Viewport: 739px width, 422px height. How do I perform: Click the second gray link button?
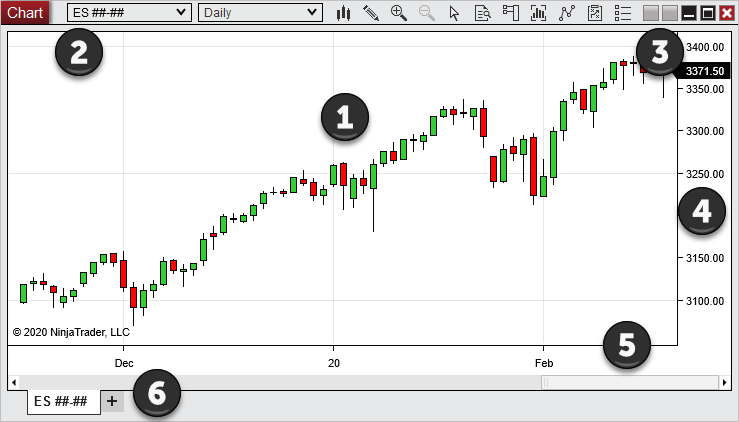[x=670, y=13]
